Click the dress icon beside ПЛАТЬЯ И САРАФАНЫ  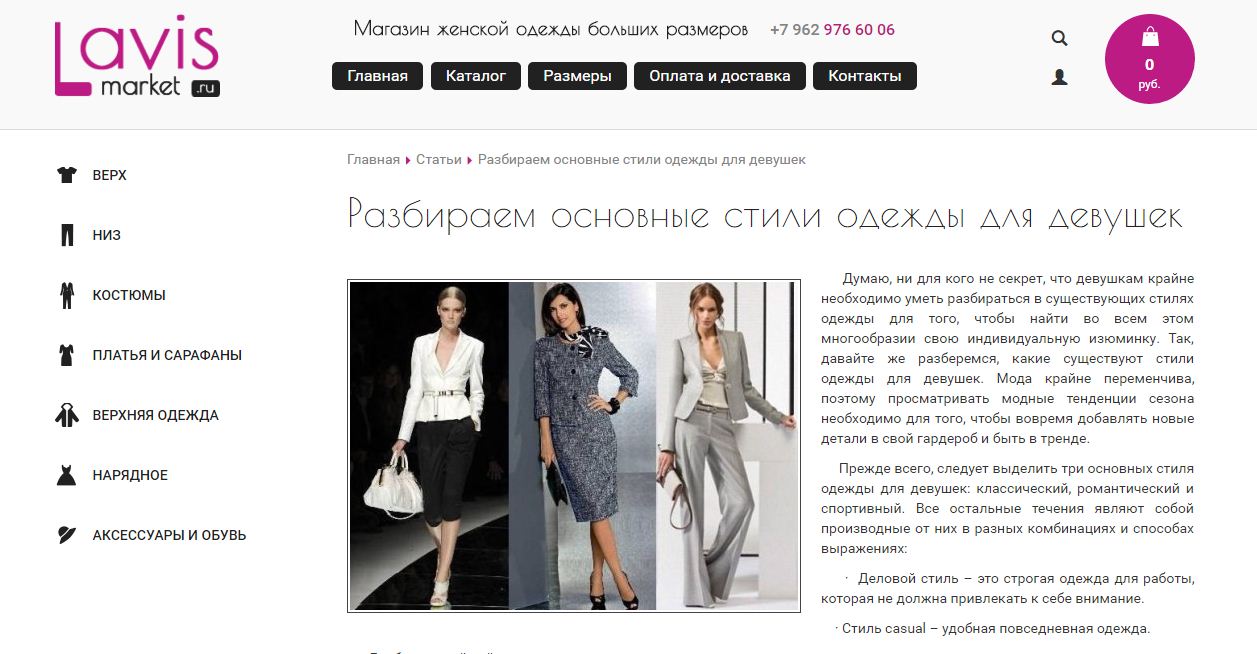click(67, 355)
